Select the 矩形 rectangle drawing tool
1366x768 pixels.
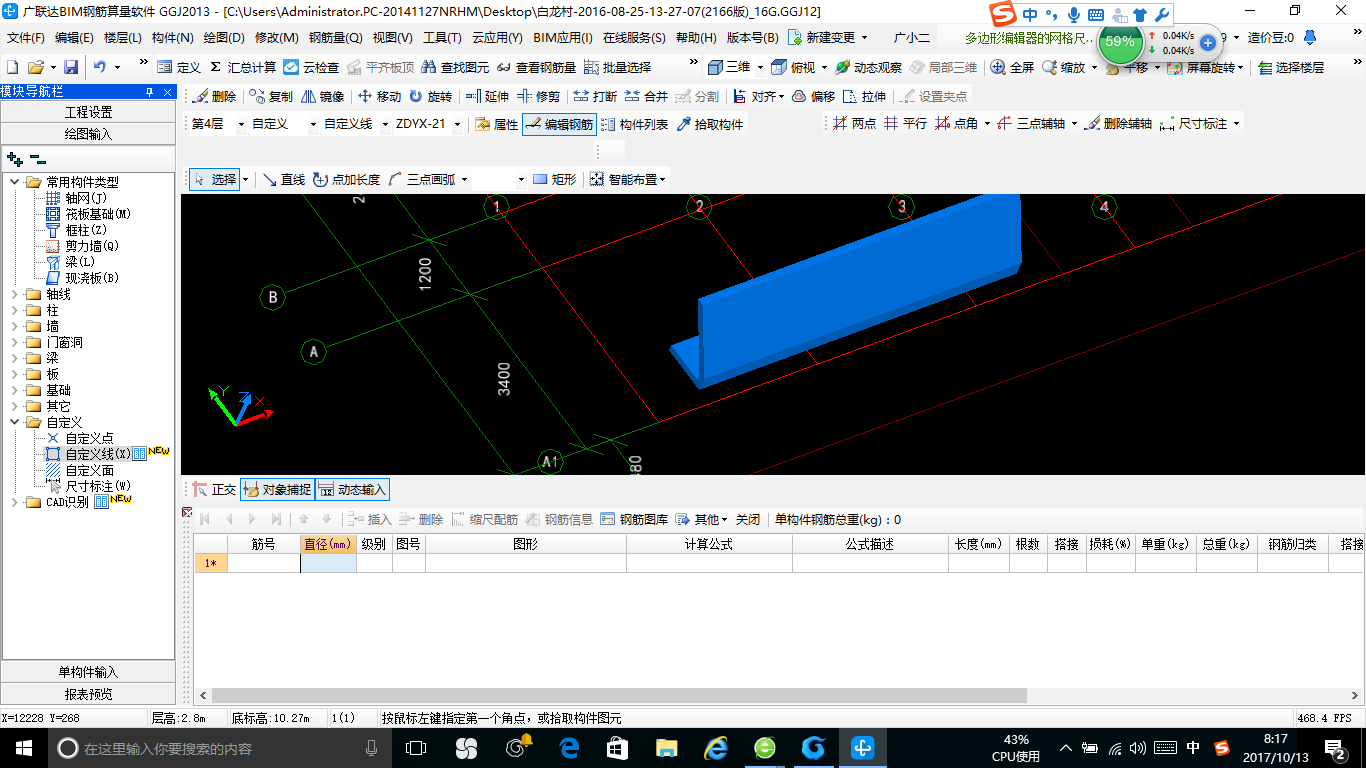554,180
